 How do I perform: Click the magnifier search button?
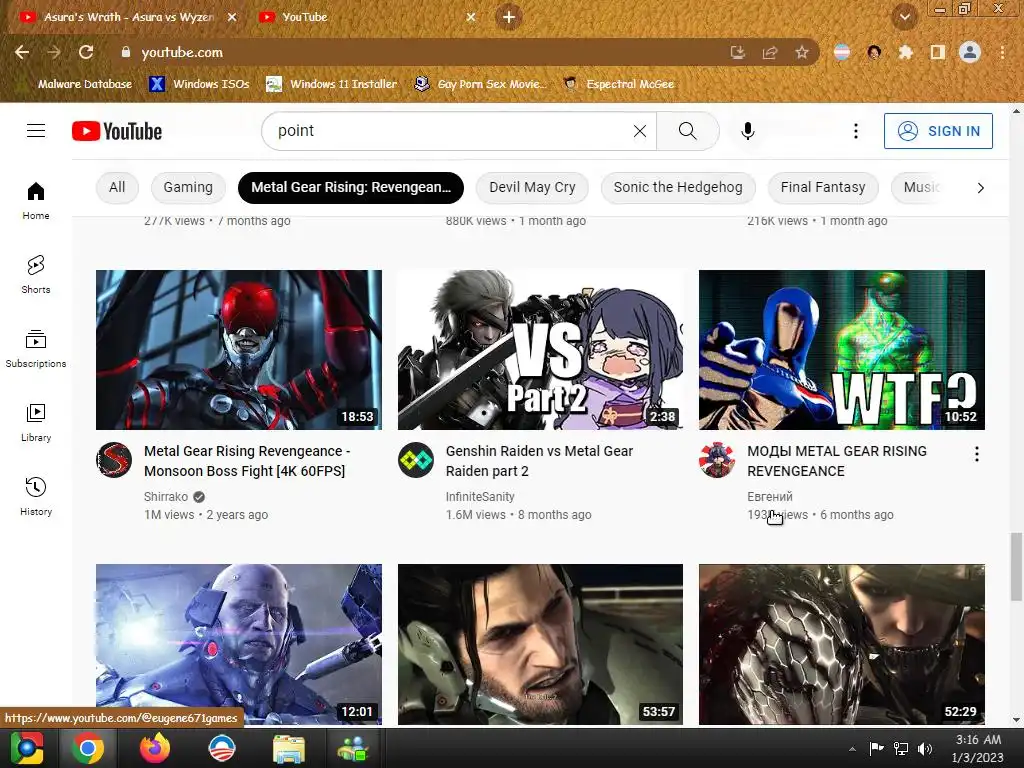point(688,131)
